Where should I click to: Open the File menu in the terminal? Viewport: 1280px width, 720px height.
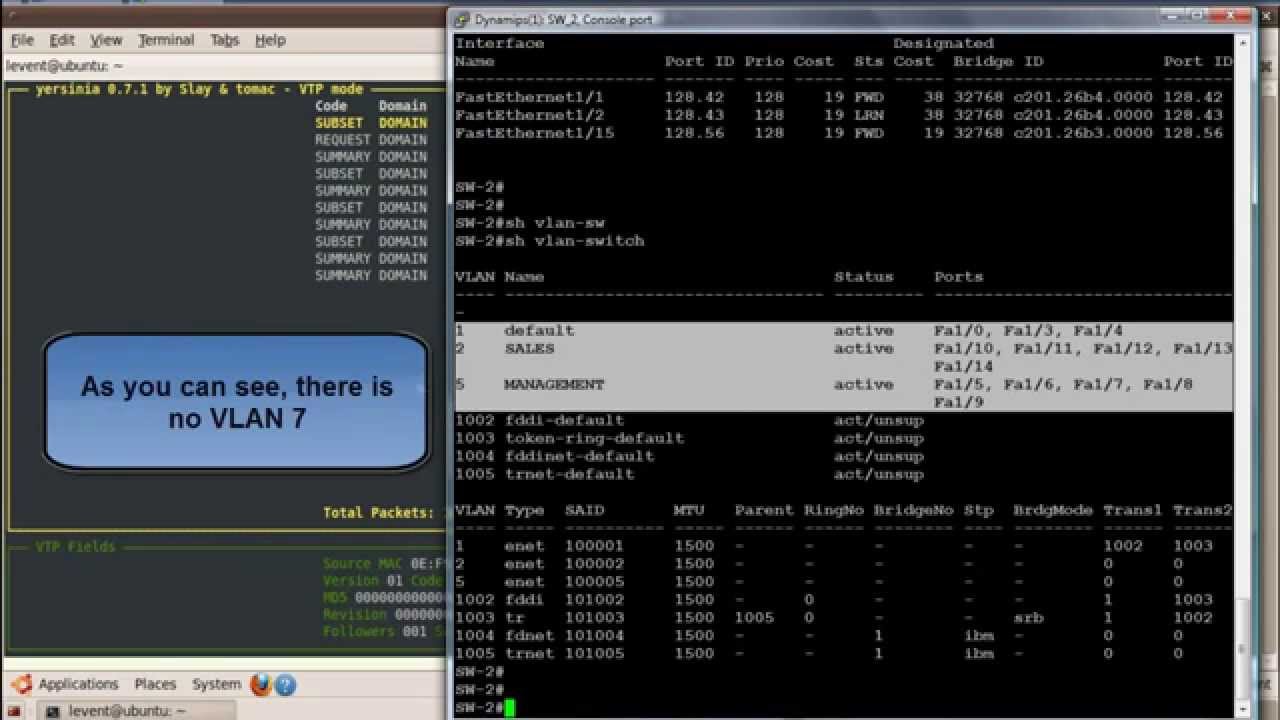point(22,40)
